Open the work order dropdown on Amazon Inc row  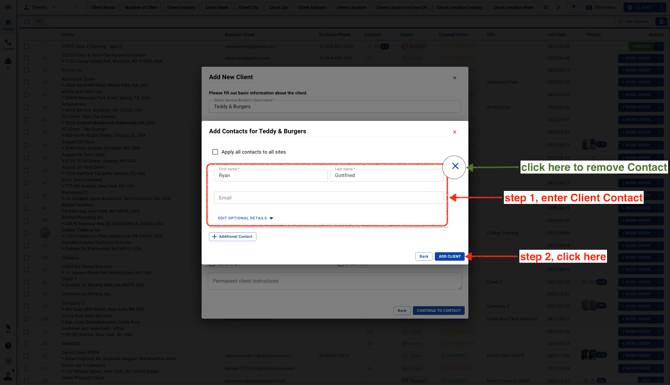click(x=658, y=107)
